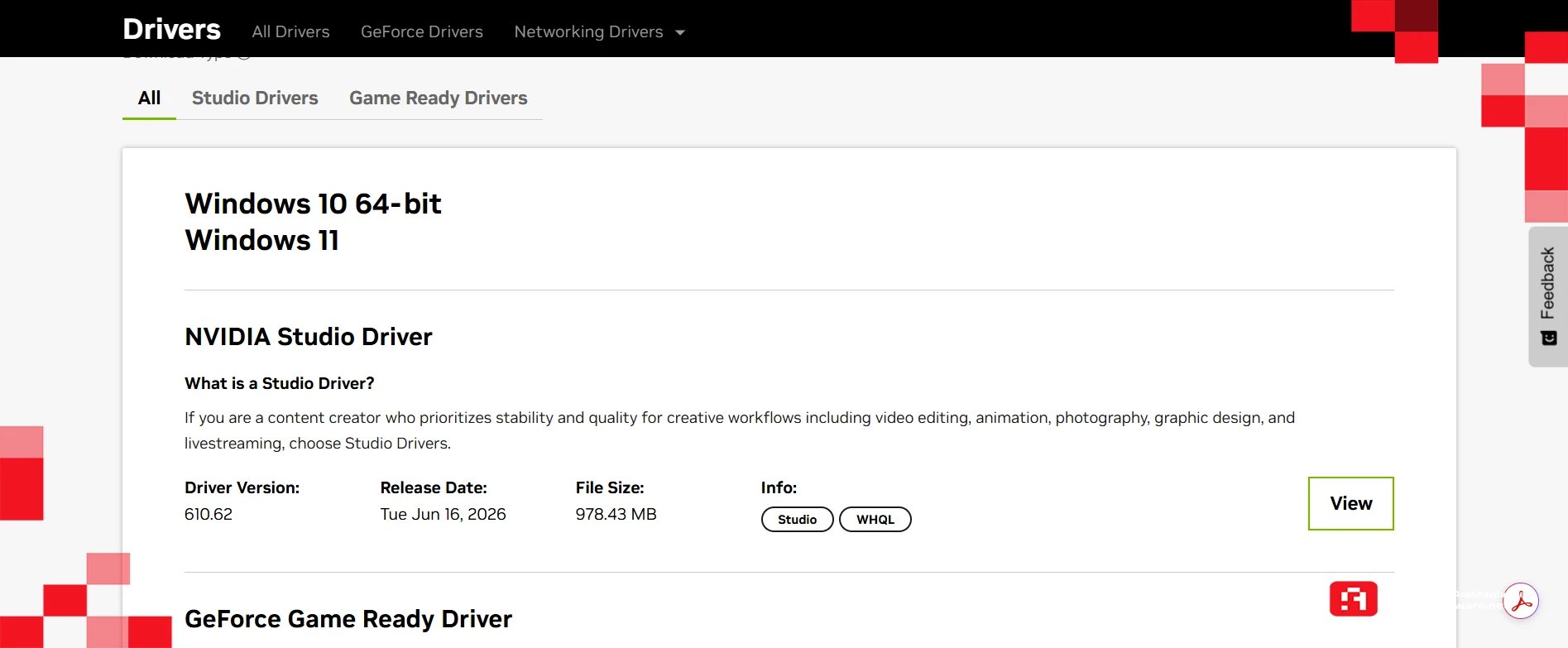
Task: Click the "File Size:" label
Action: coord(610,487)
